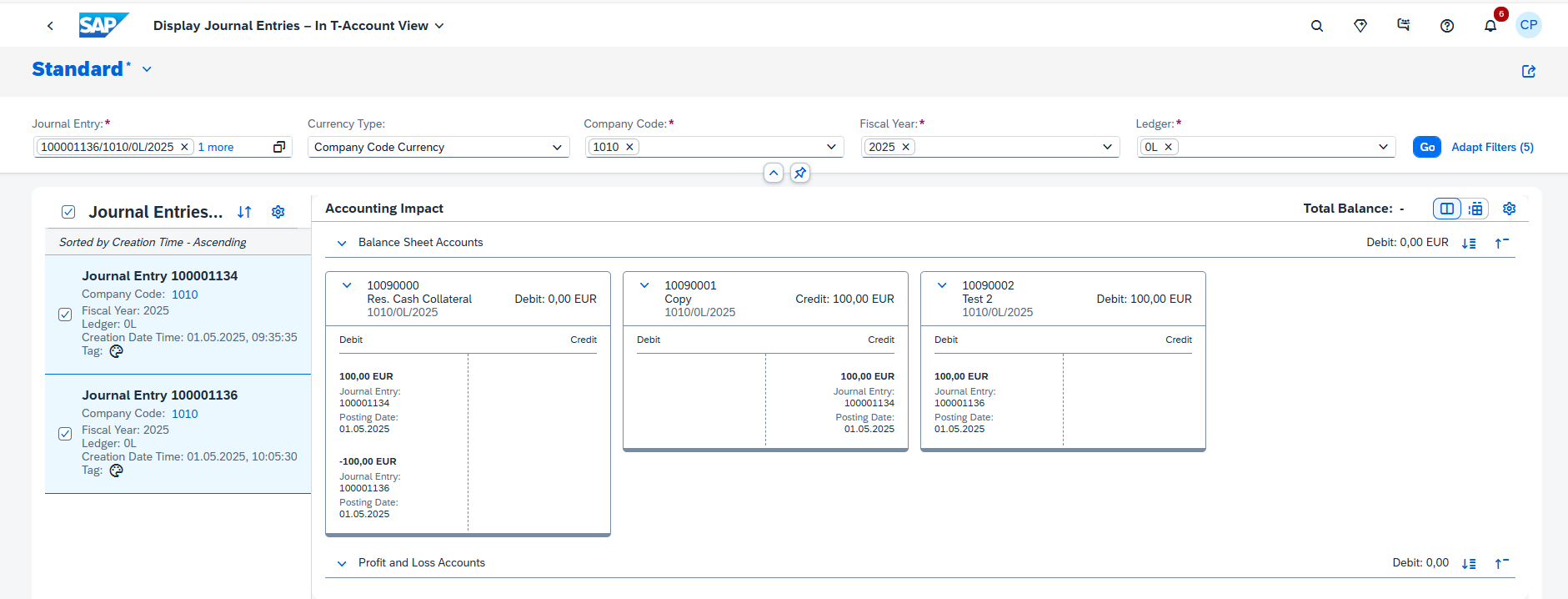Select Journal Entry 100001134 title
The width and height of the screenshot is (1568, 599).
click(x=160, y=276)
